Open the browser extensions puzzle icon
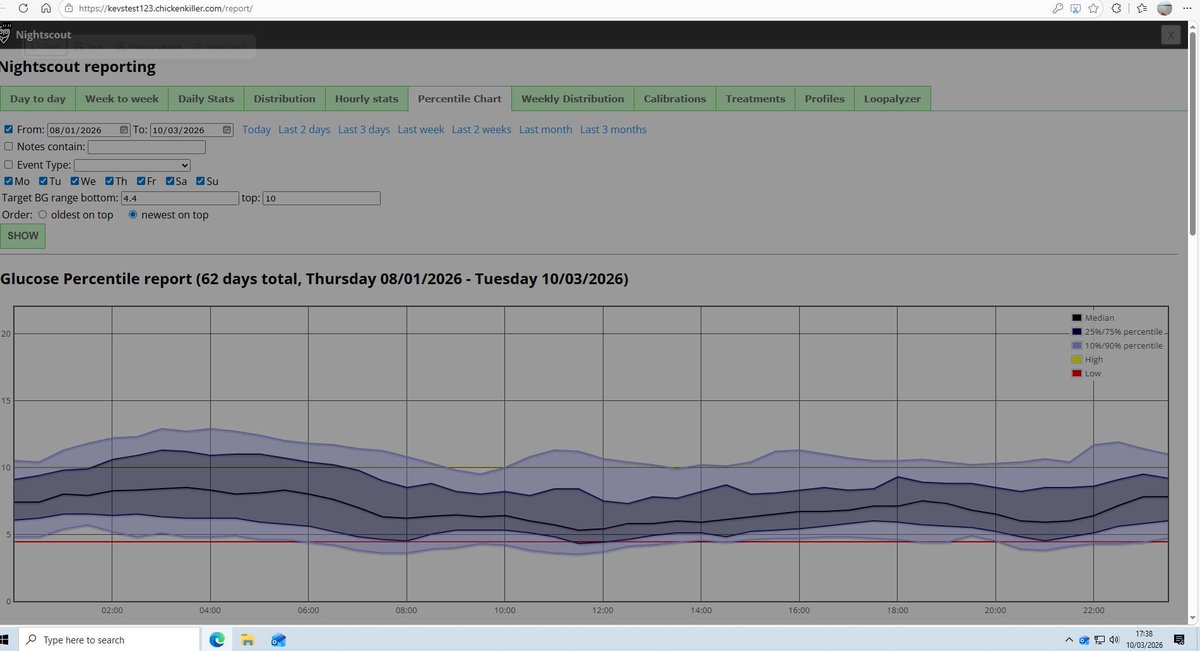The width and height of the screenshot is (1200, 651). (1117, 8)
